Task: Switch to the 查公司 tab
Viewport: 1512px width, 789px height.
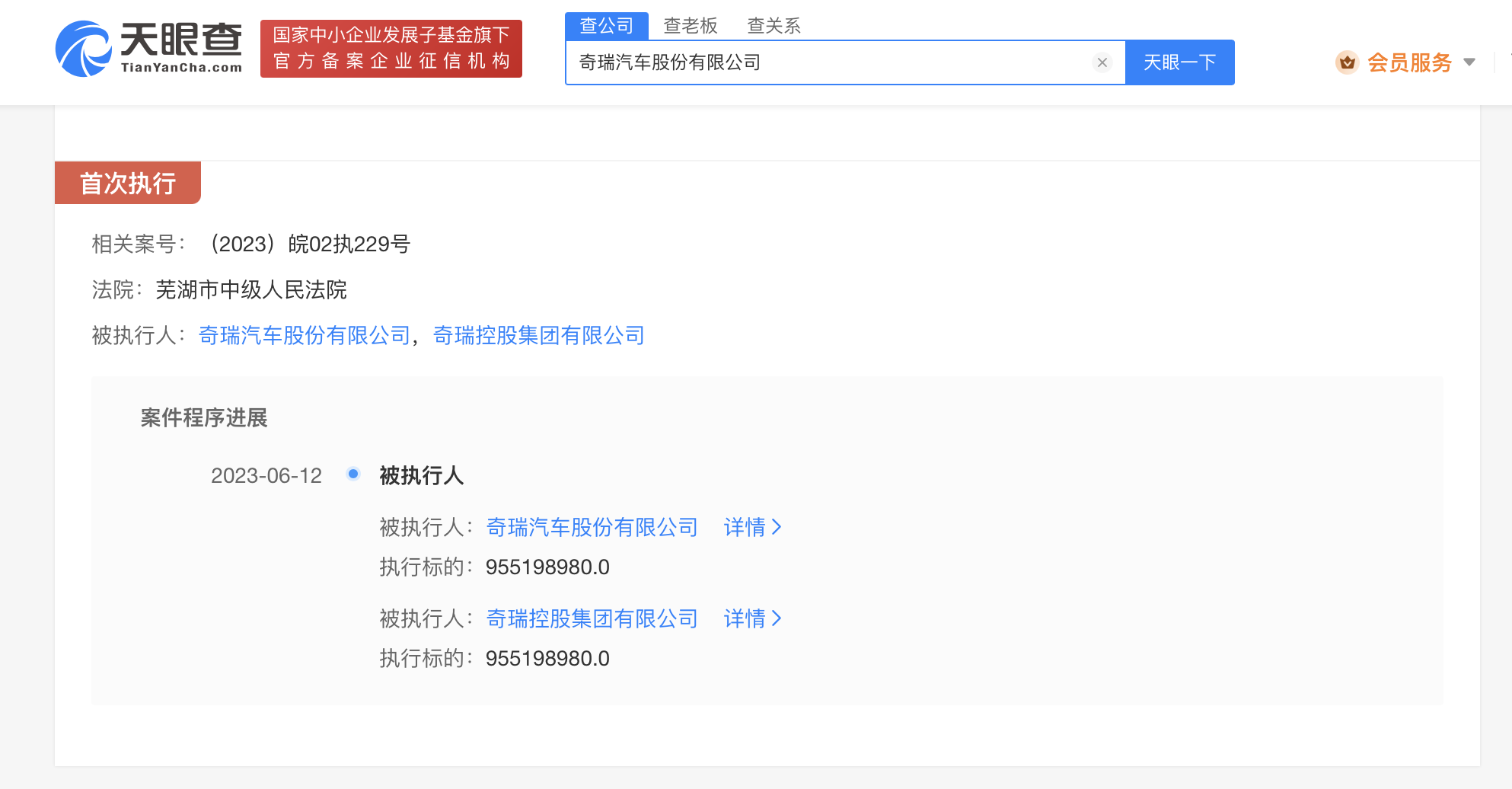Action: 606,26
